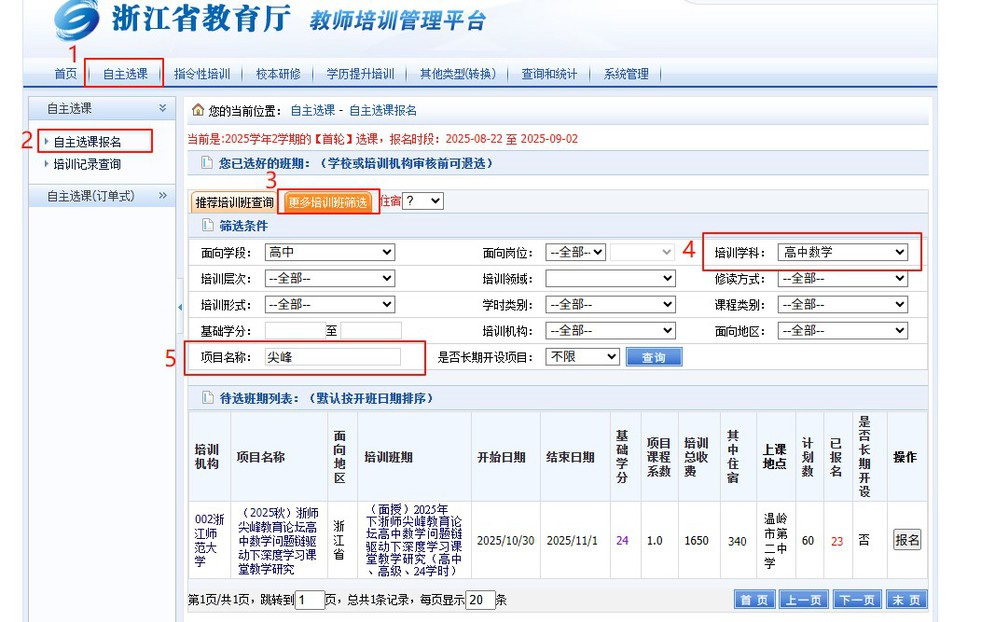Viewport: 999px width, 622px height.
Task: Go to the first page with the 首页 pagination button
Action: [754, 600]
